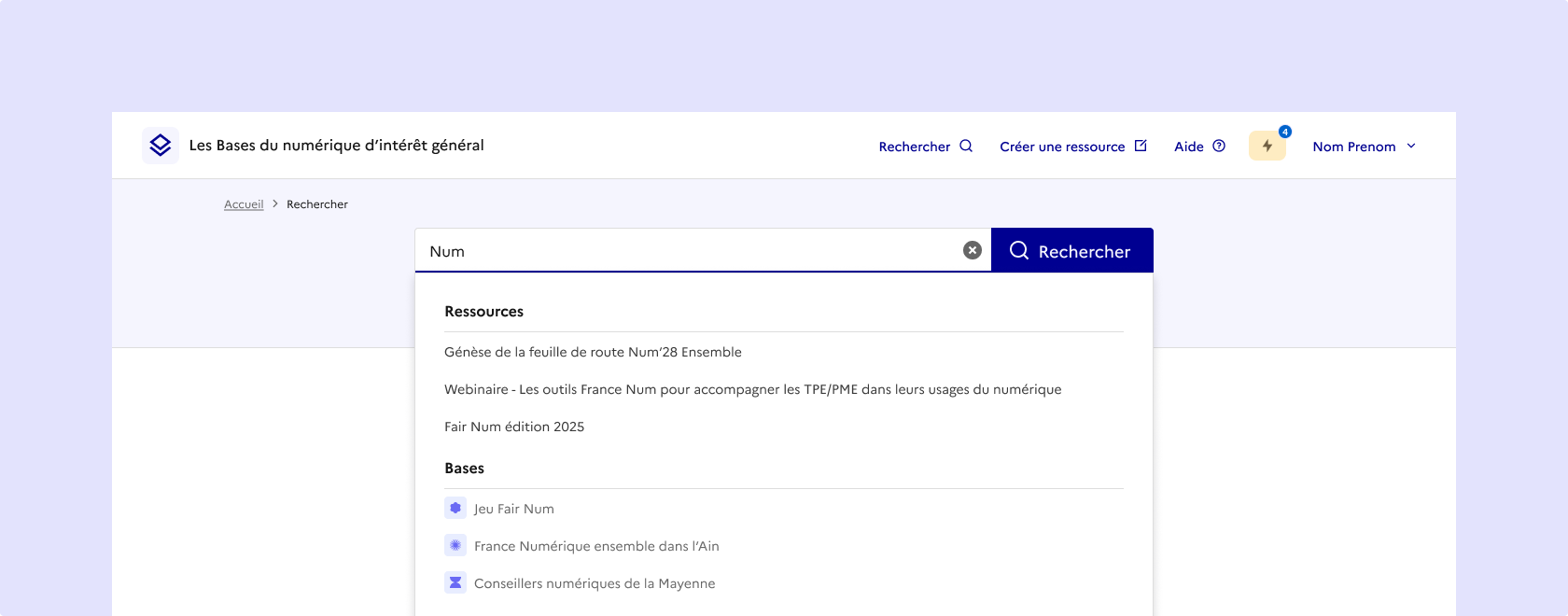Click the Jeu Fair Num base icon

click(x=455, y=508)
